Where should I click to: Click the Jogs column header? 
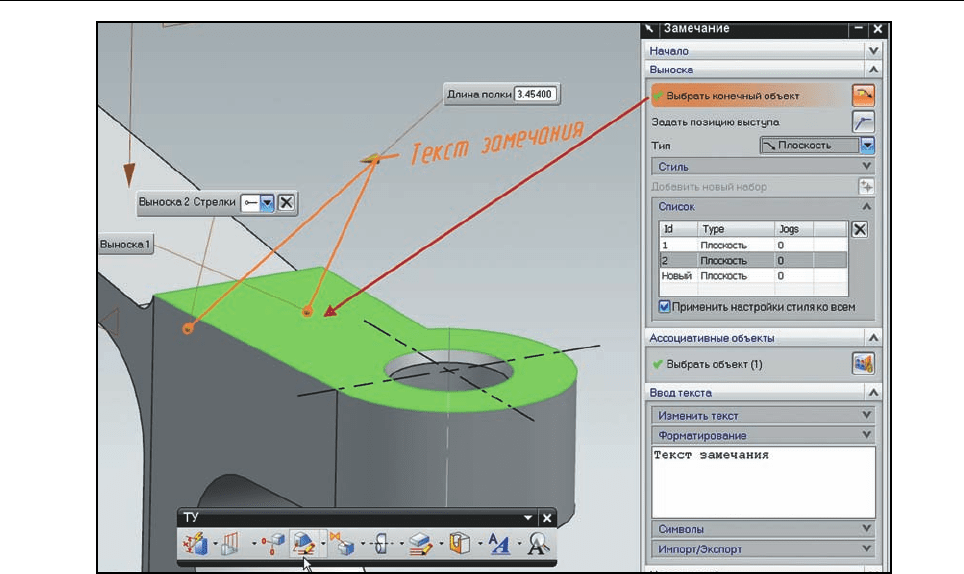coord(794,229)
